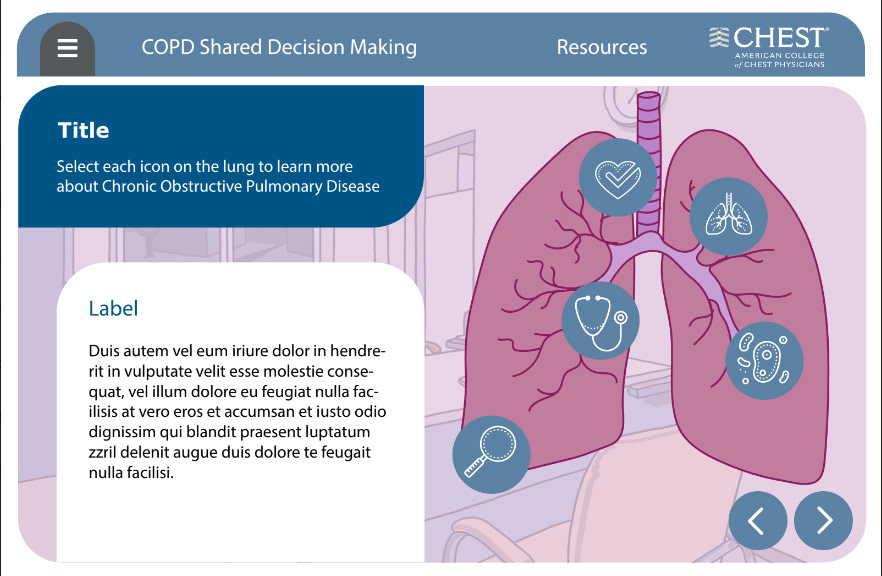Select the stethoscope icon on the lung

pyautogui.click(x=600, y=320)
